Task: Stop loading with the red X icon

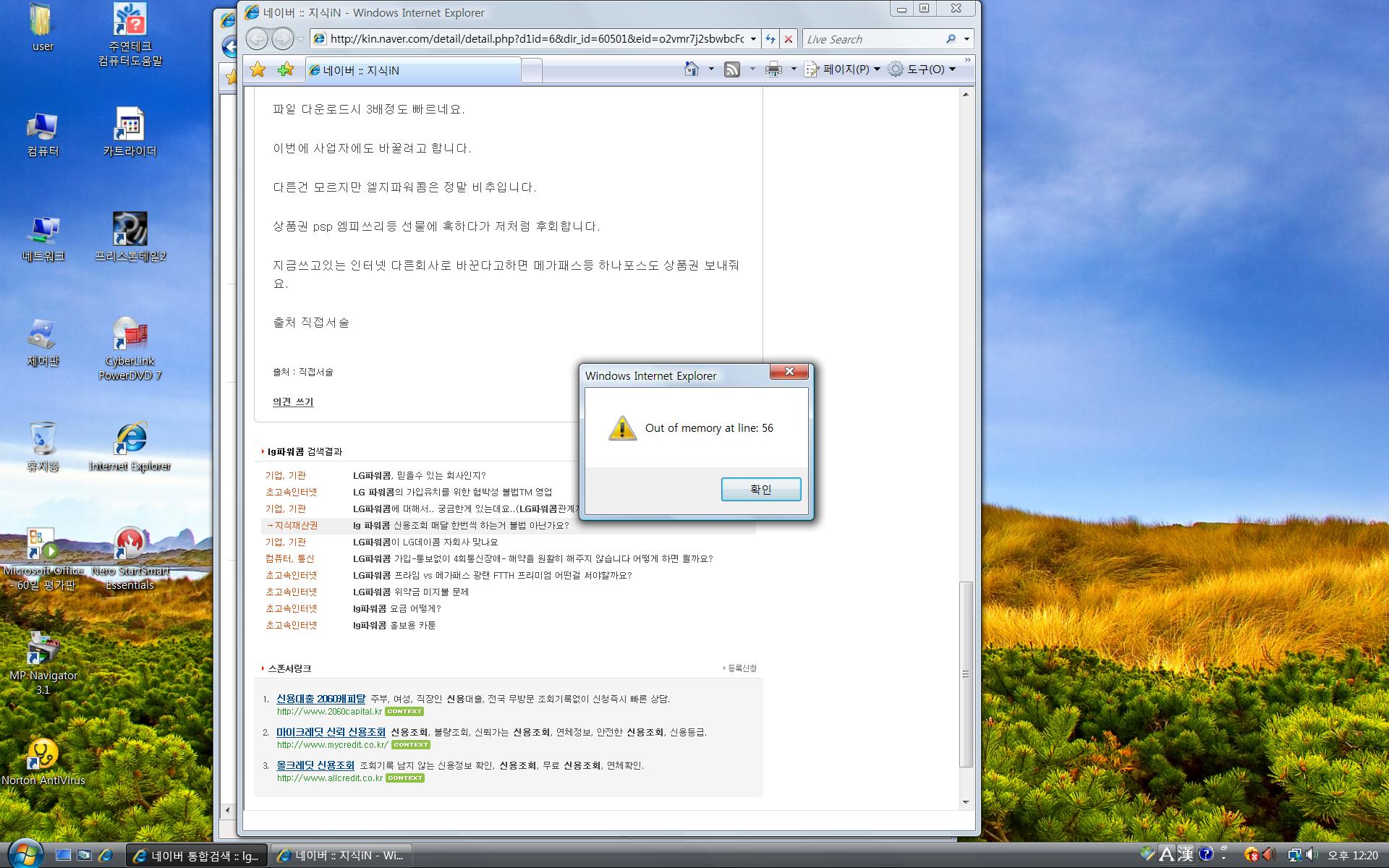Action: coord(789,39)
